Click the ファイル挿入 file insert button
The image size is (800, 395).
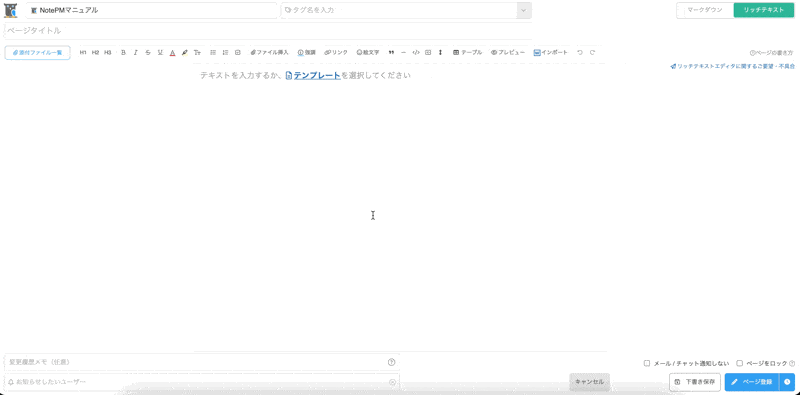pyautogui.click(x=269, y=53)
